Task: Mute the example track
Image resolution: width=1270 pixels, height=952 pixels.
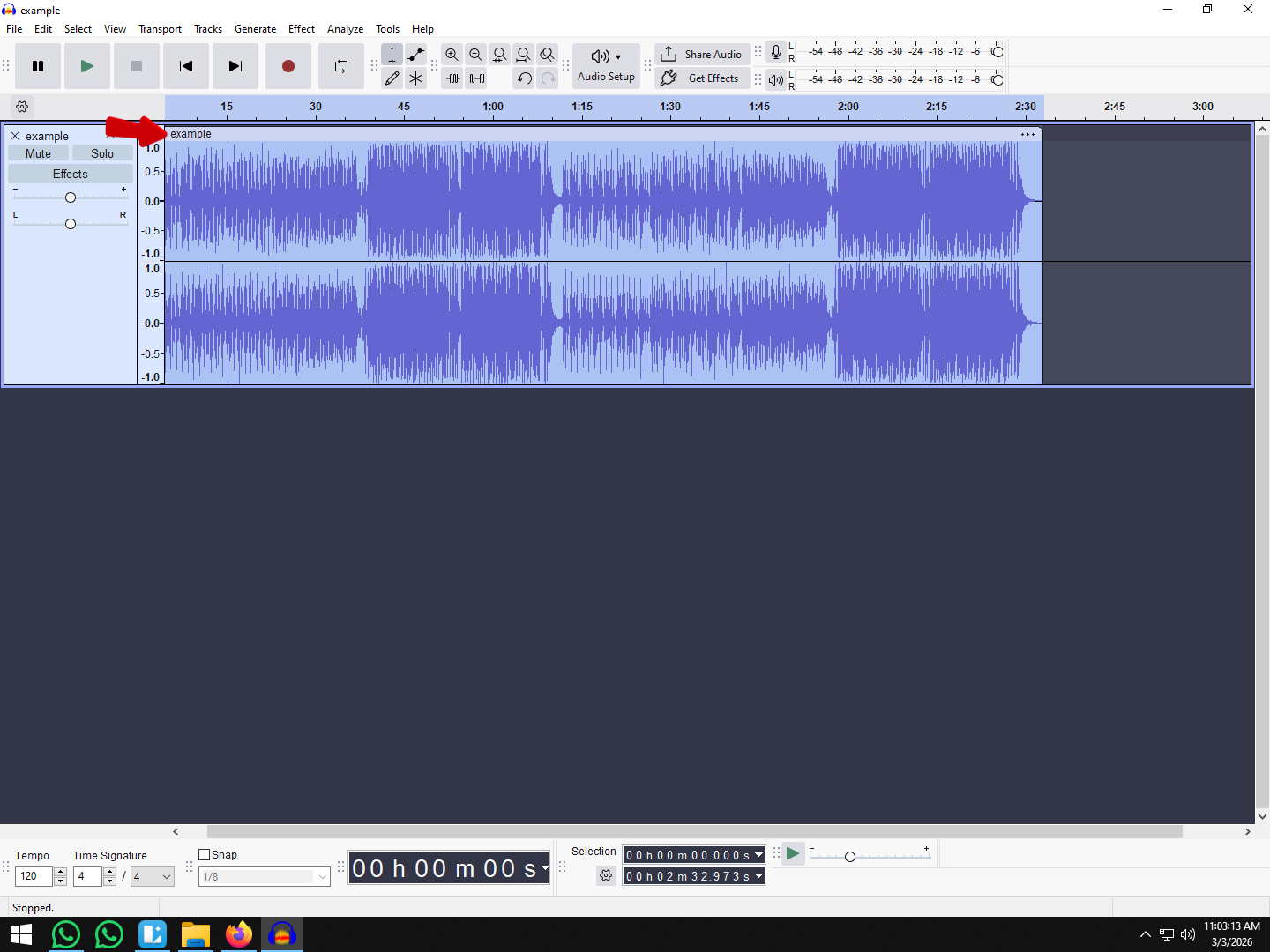Action: pos(38,153)
